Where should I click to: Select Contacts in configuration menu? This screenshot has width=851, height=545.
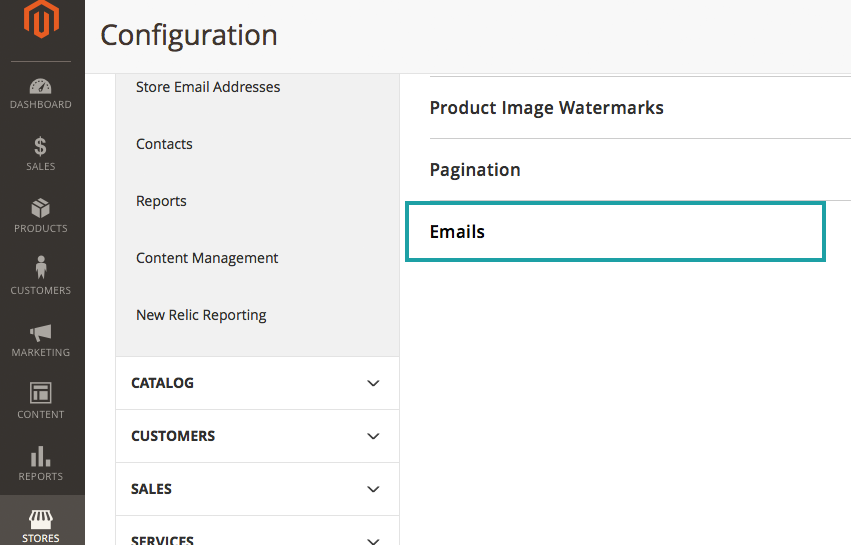tap(164, 144)
